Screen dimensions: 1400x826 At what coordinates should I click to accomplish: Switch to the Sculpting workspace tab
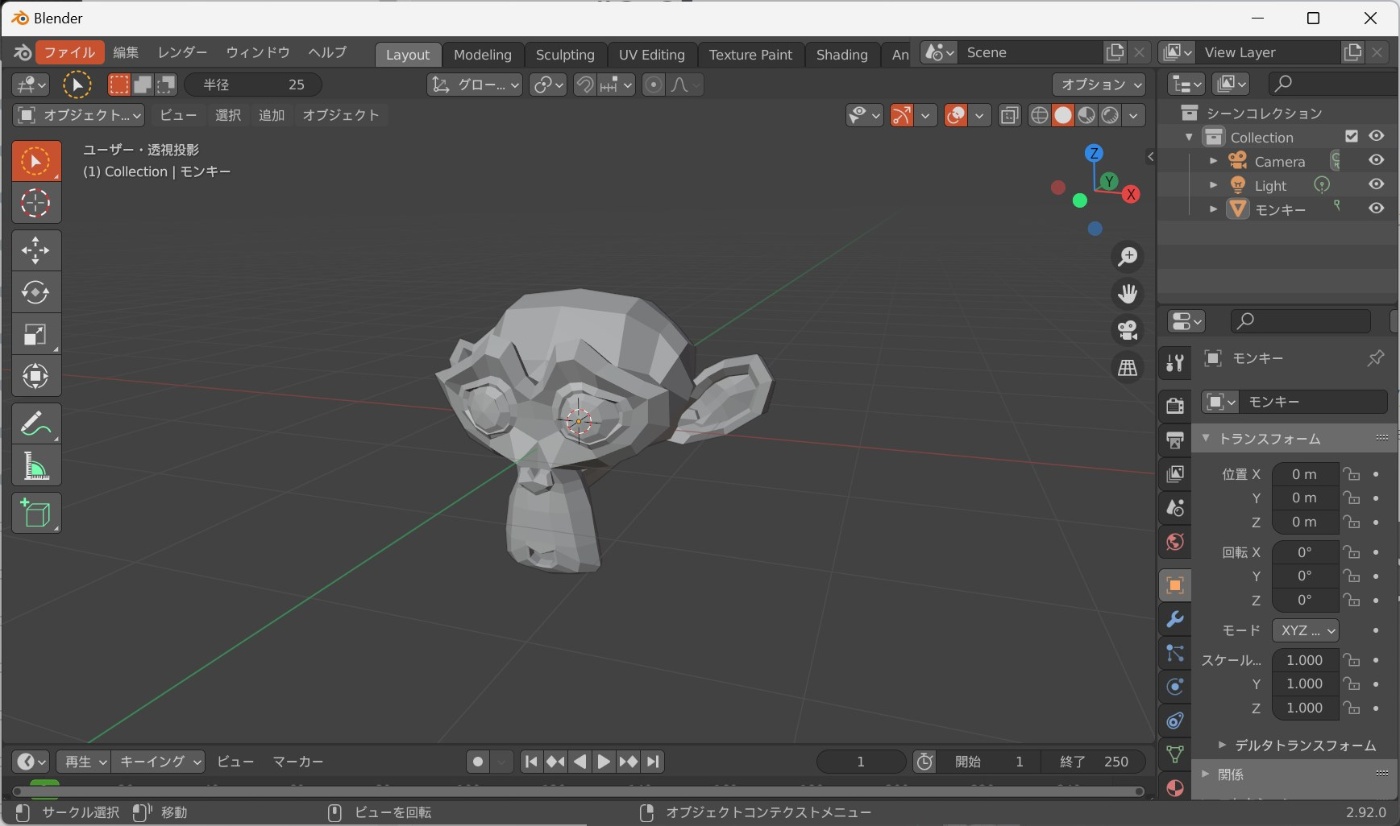[x=565, y=55]
